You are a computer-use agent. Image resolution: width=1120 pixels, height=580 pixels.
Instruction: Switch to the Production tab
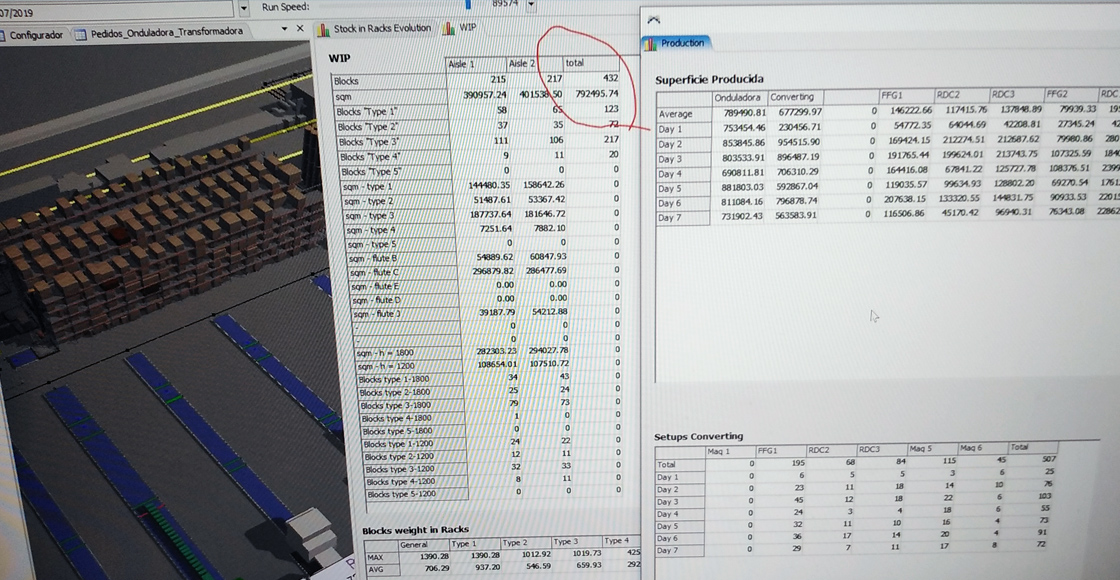point(682,43)
